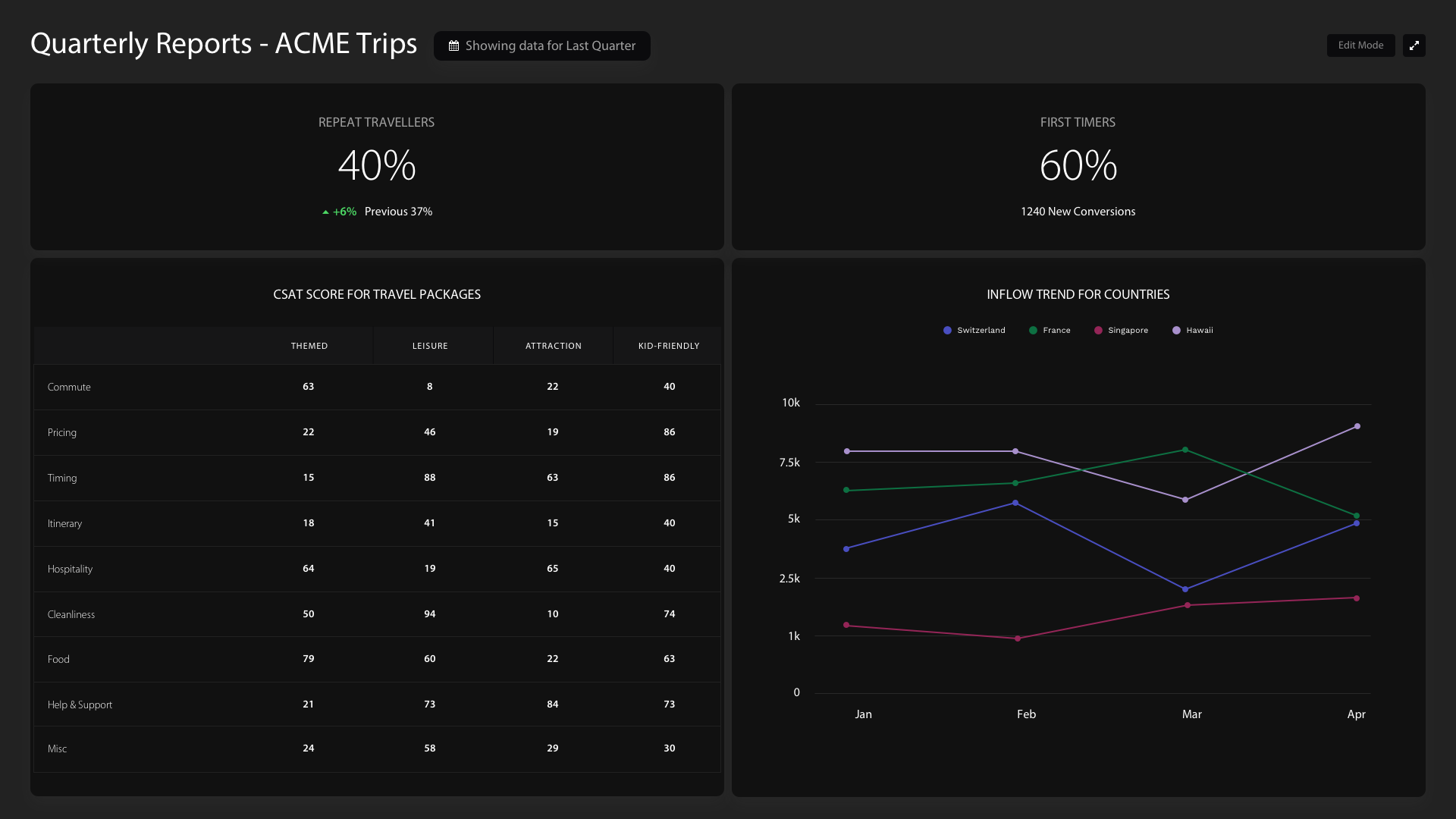Click Itinerary Themed value 18
Screen dimensions: 1456x819
[309, 523]
